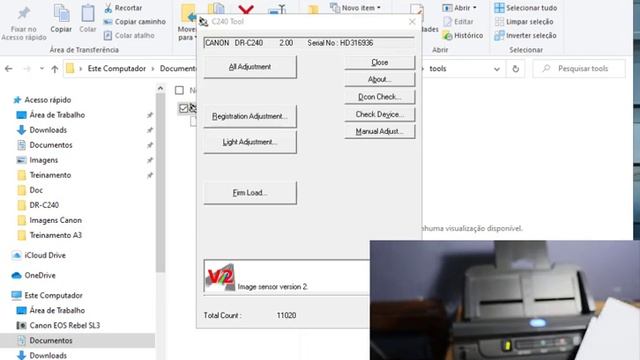Click Copiar caminho in the ribbon
This screenshot has height=360, width=640.
click(135, 22)
